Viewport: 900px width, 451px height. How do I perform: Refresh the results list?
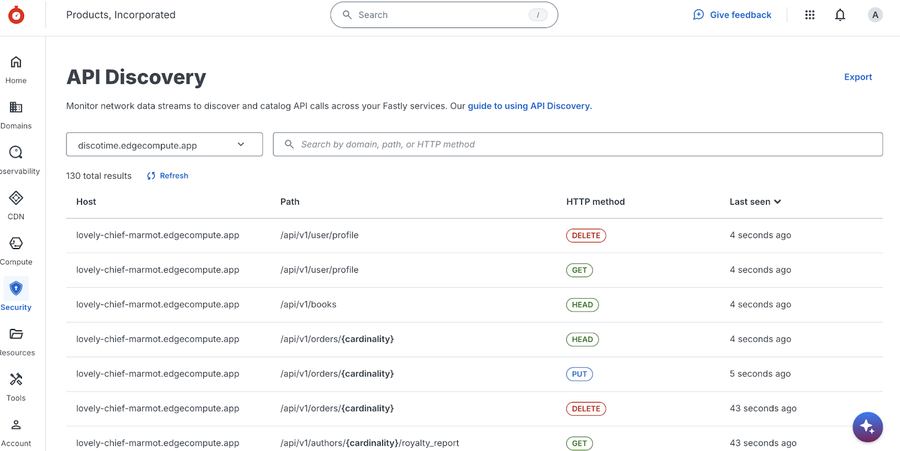[x=167, y=176]
